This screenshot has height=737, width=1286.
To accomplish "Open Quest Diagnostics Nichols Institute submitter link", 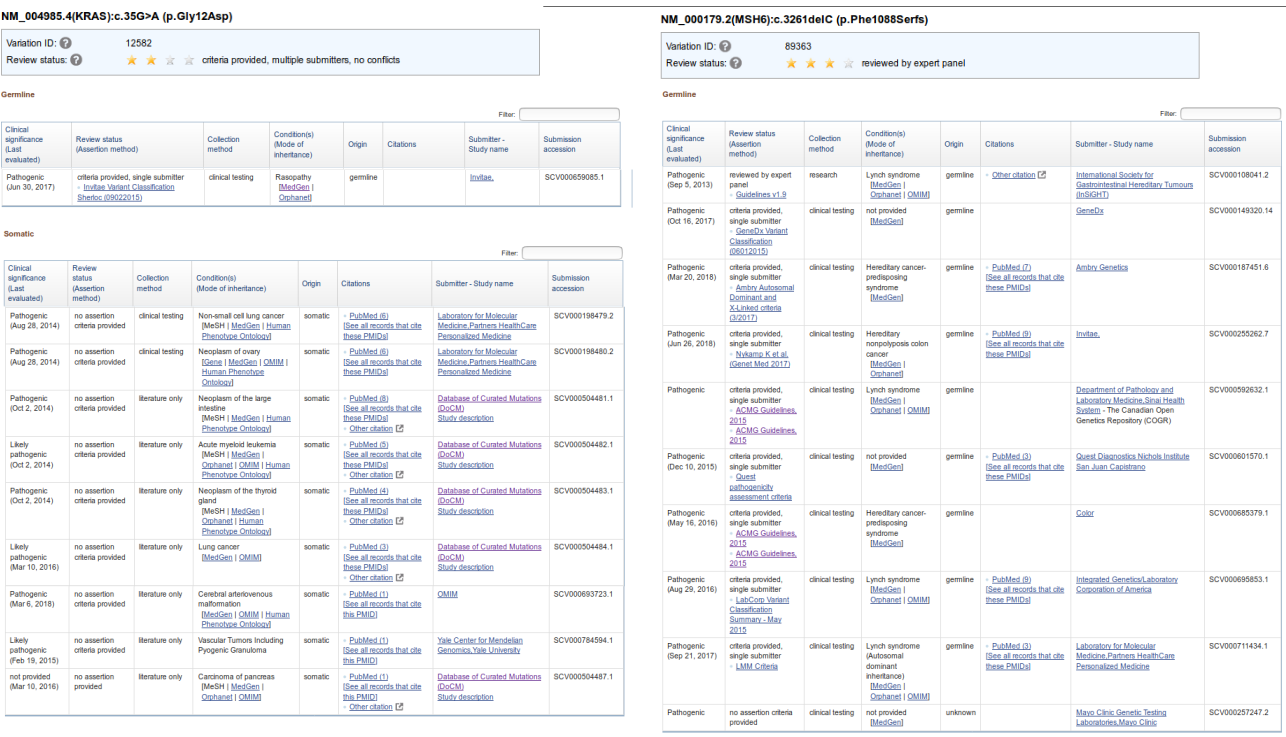I will 1132,456.
